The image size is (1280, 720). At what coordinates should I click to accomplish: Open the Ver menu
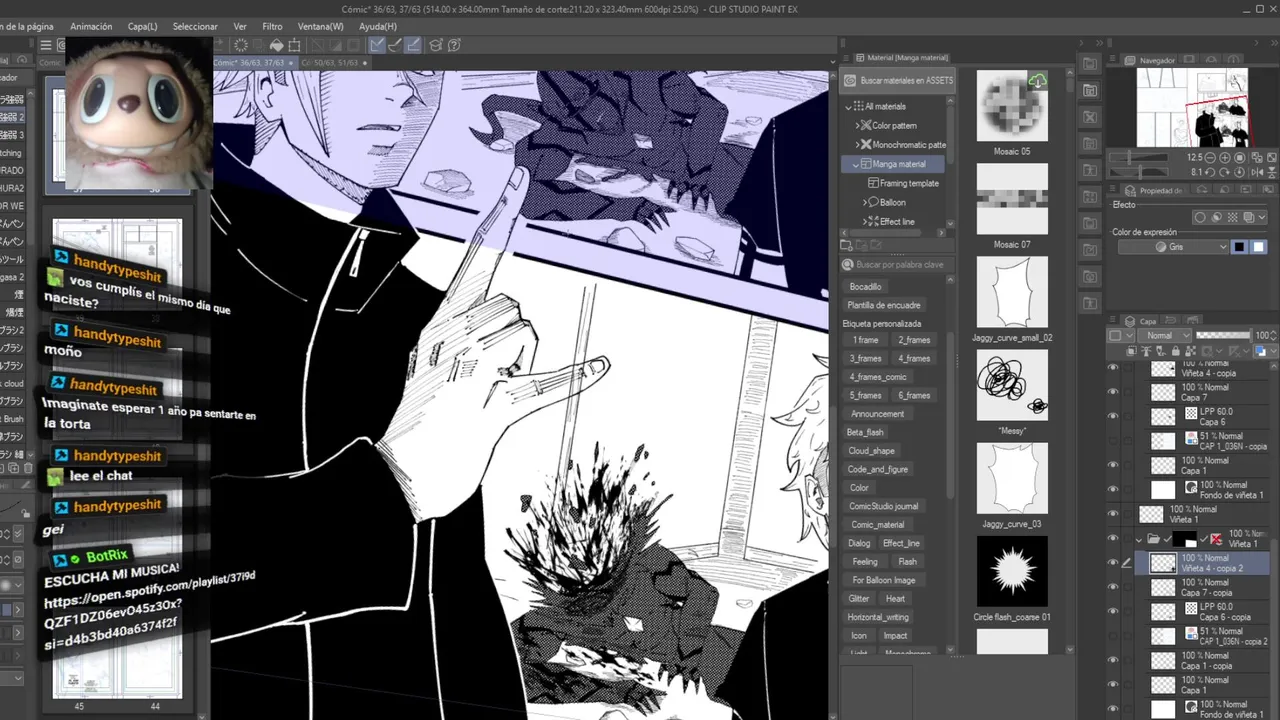point(240,27)
